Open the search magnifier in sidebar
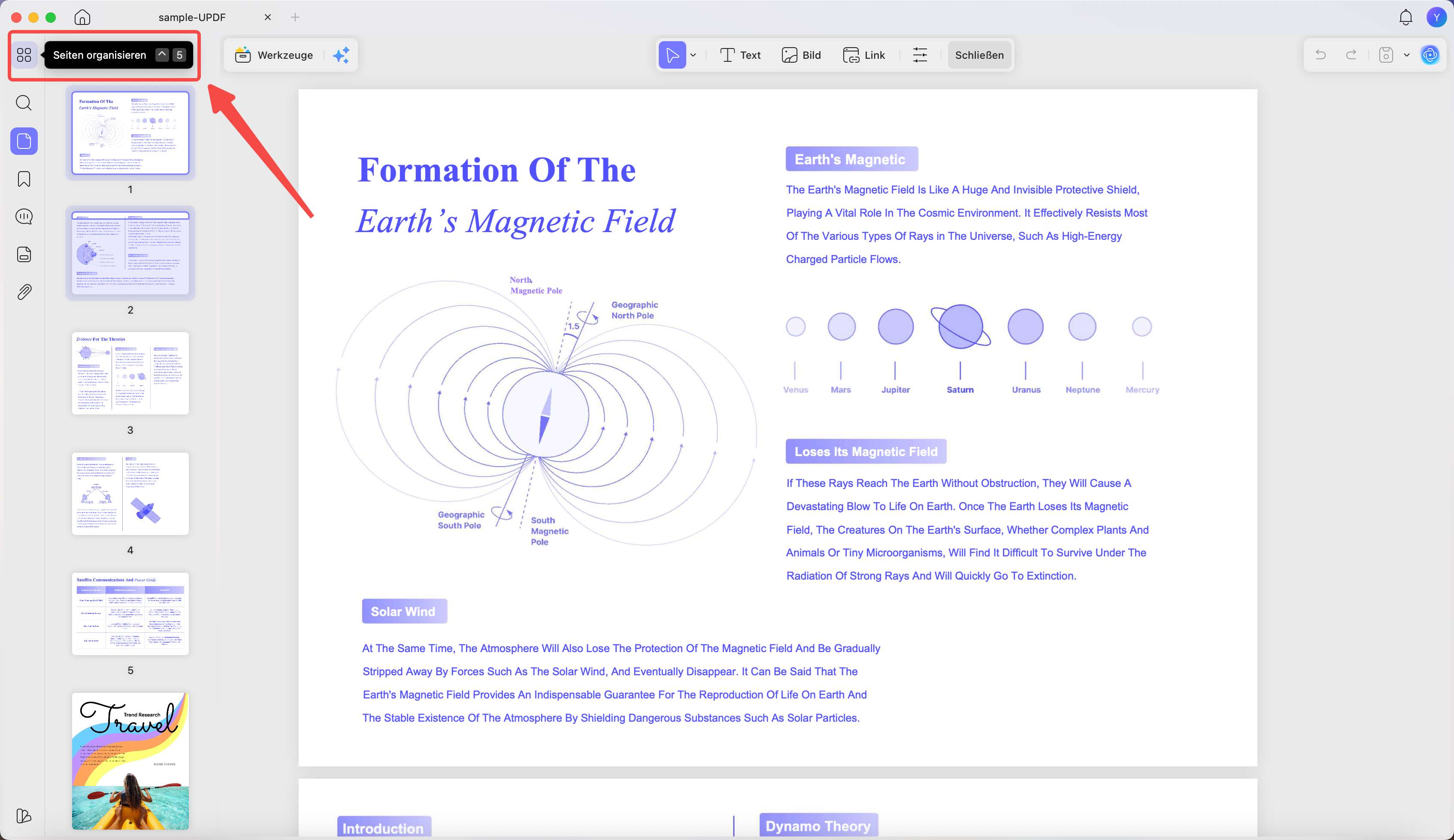Viewport: 1454px width, 840px height. 24,103
